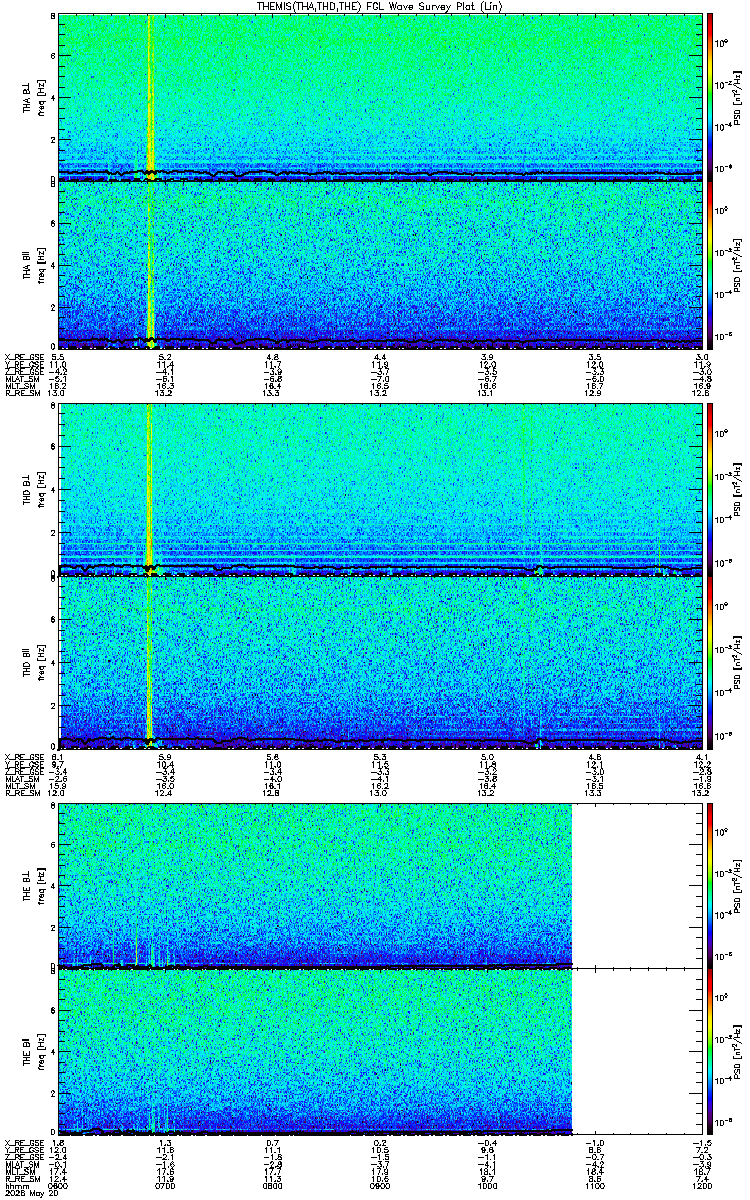Click the THA B-perpendicular spectrogram panel
The height and width of the screenshot is (1200, 750).
pos(380,96)
